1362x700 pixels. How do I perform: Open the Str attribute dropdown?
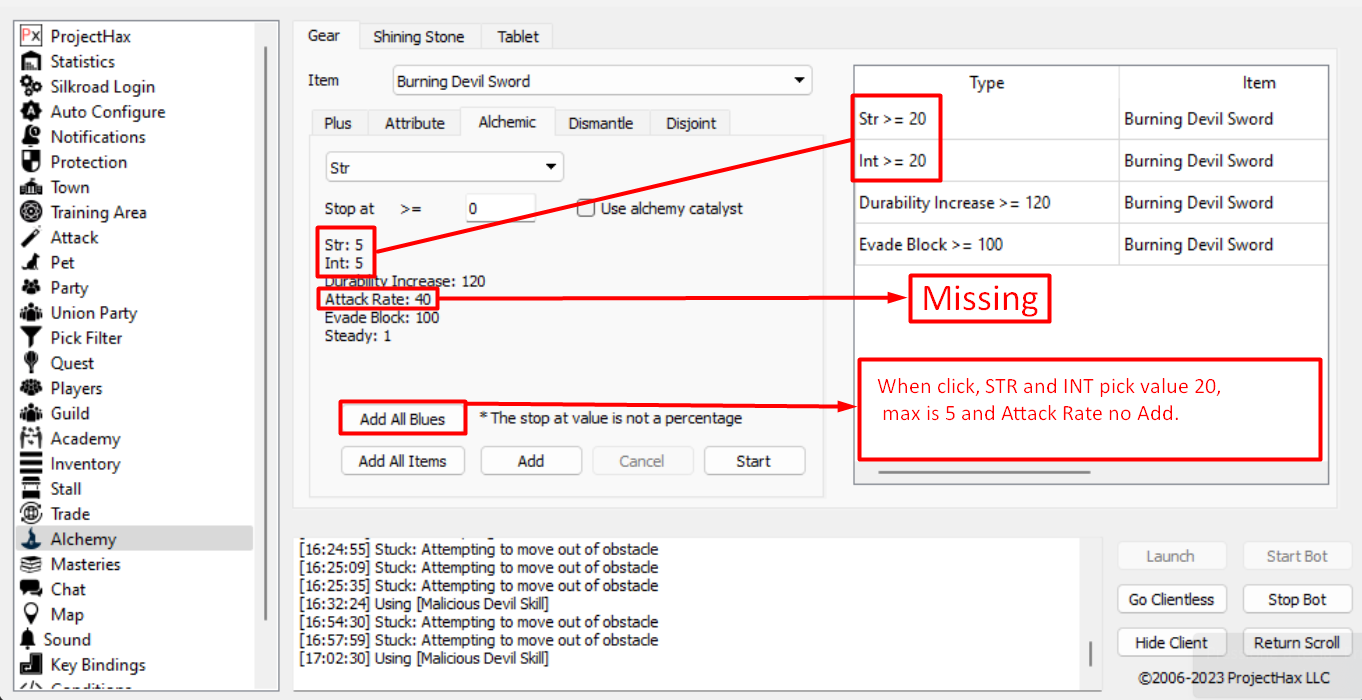pos(444,168)
